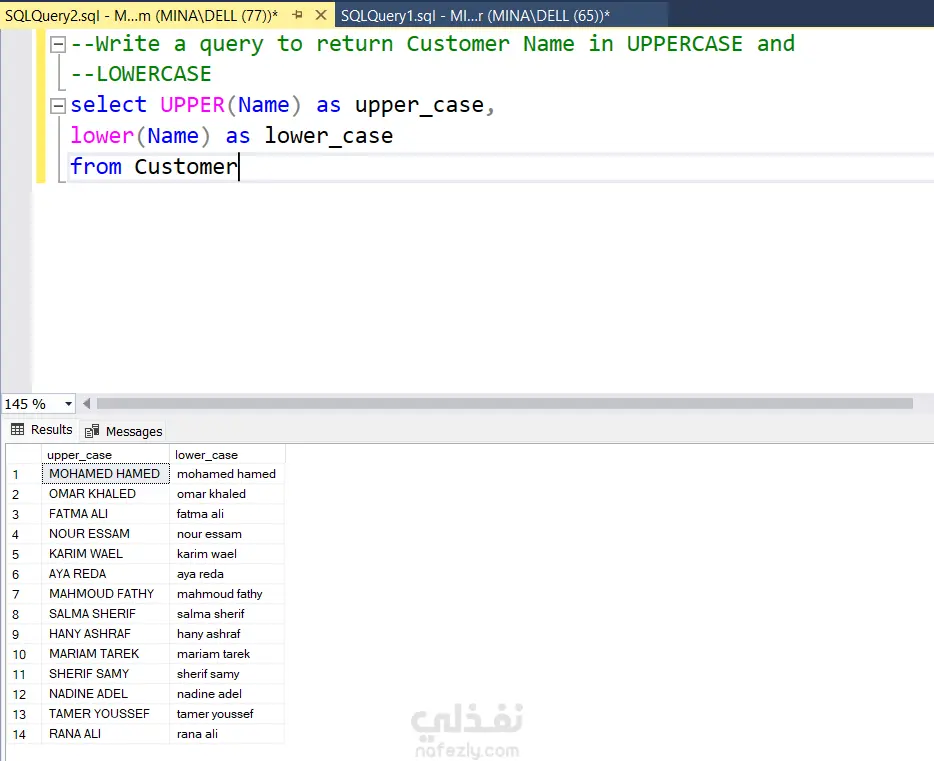The image size is (934, 761).
Task: Select the FATMA ALI cell
Action: point(105,514)
